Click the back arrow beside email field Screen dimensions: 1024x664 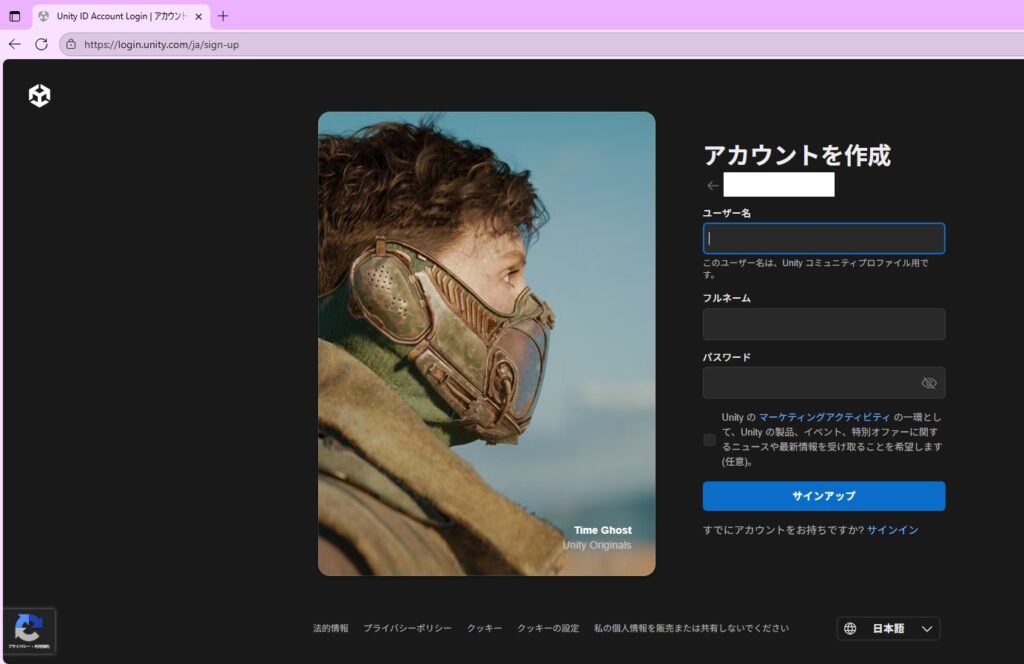click(712, 185)
